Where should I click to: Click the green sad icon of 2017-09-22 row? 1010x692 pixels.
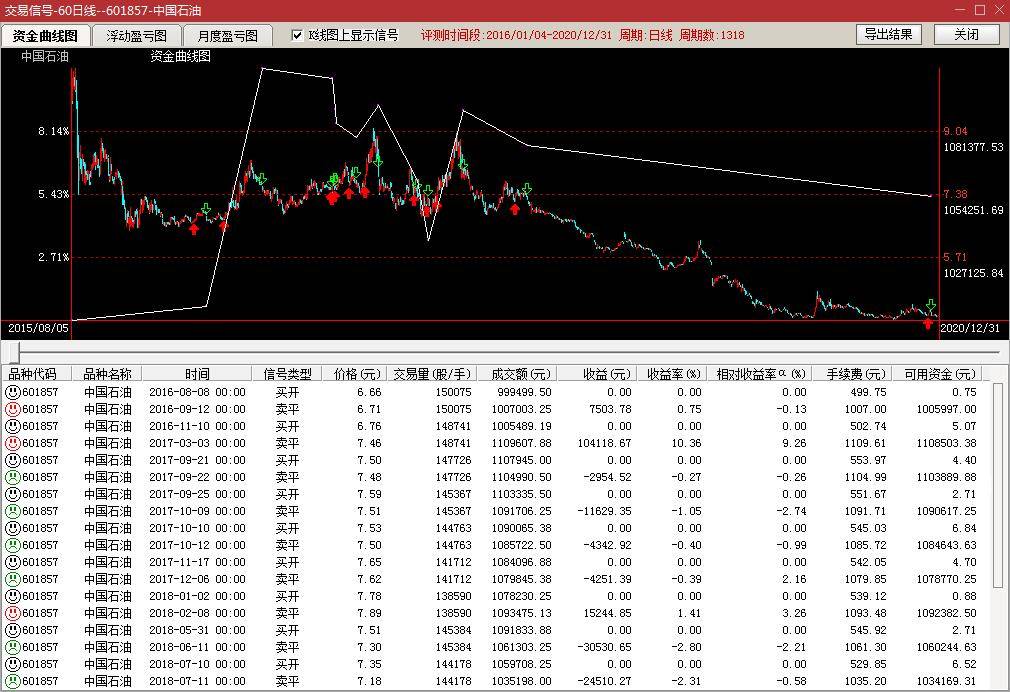(12, 477)
